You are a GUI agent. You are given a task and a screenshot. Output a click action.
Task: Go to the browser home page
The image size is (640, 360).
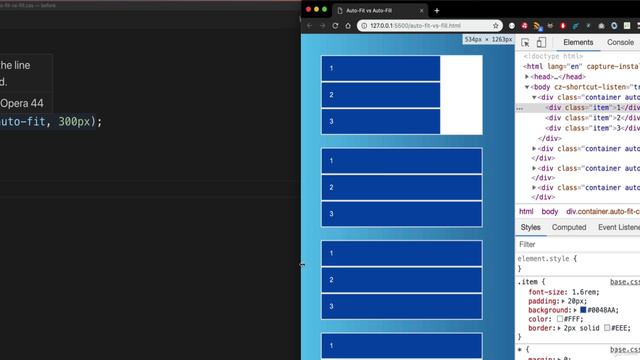point(348,26)
